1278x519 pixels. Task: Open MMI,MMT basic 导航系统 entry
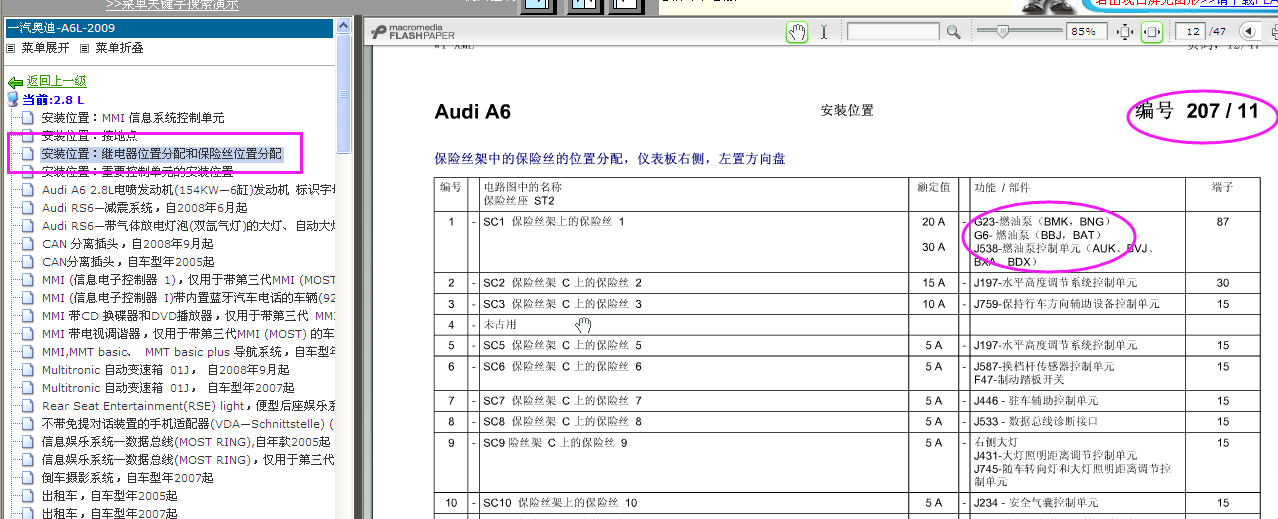click(188, 352)
